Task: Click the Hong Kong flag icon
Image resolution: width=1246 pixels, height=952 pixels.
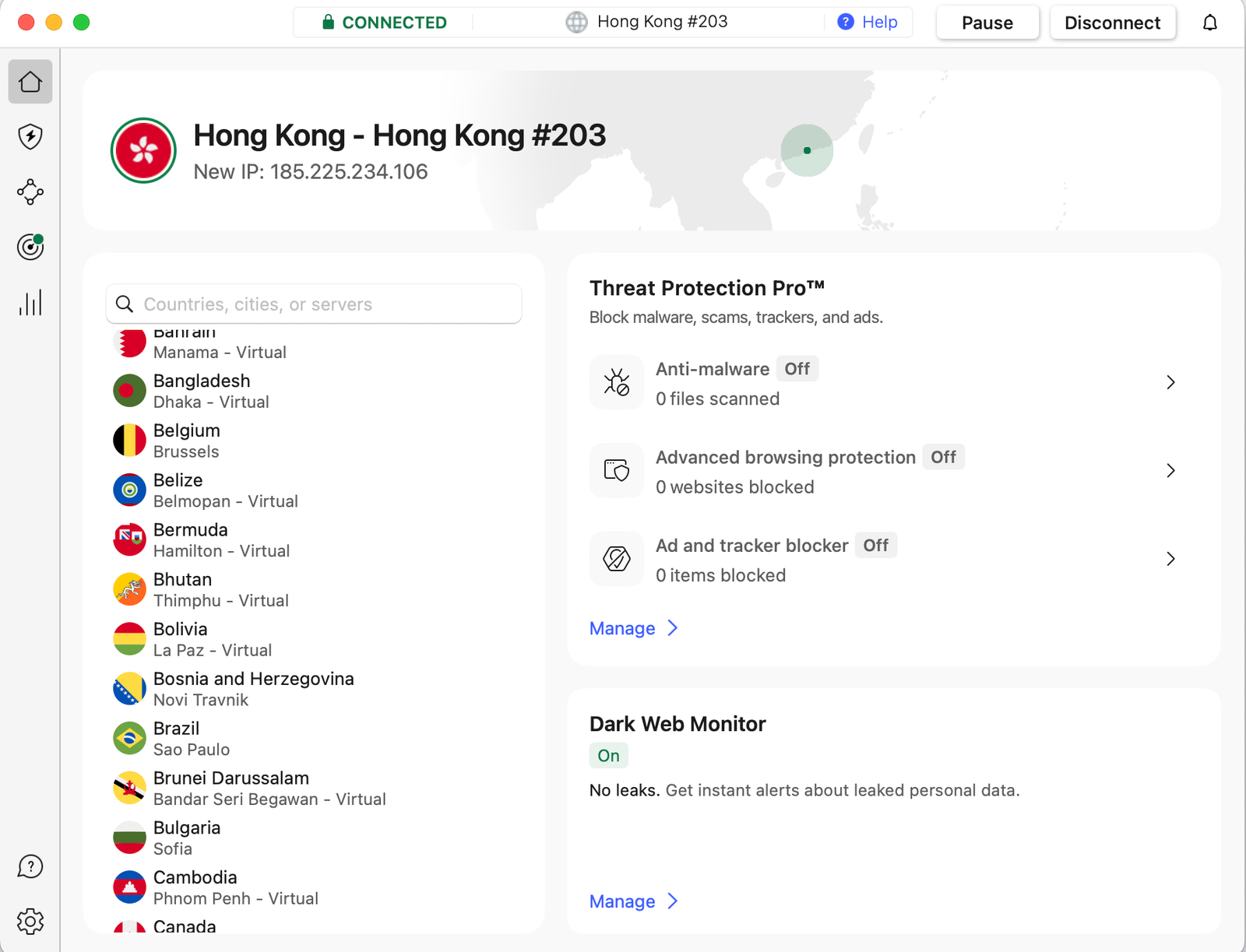Action: coord(143,150)
